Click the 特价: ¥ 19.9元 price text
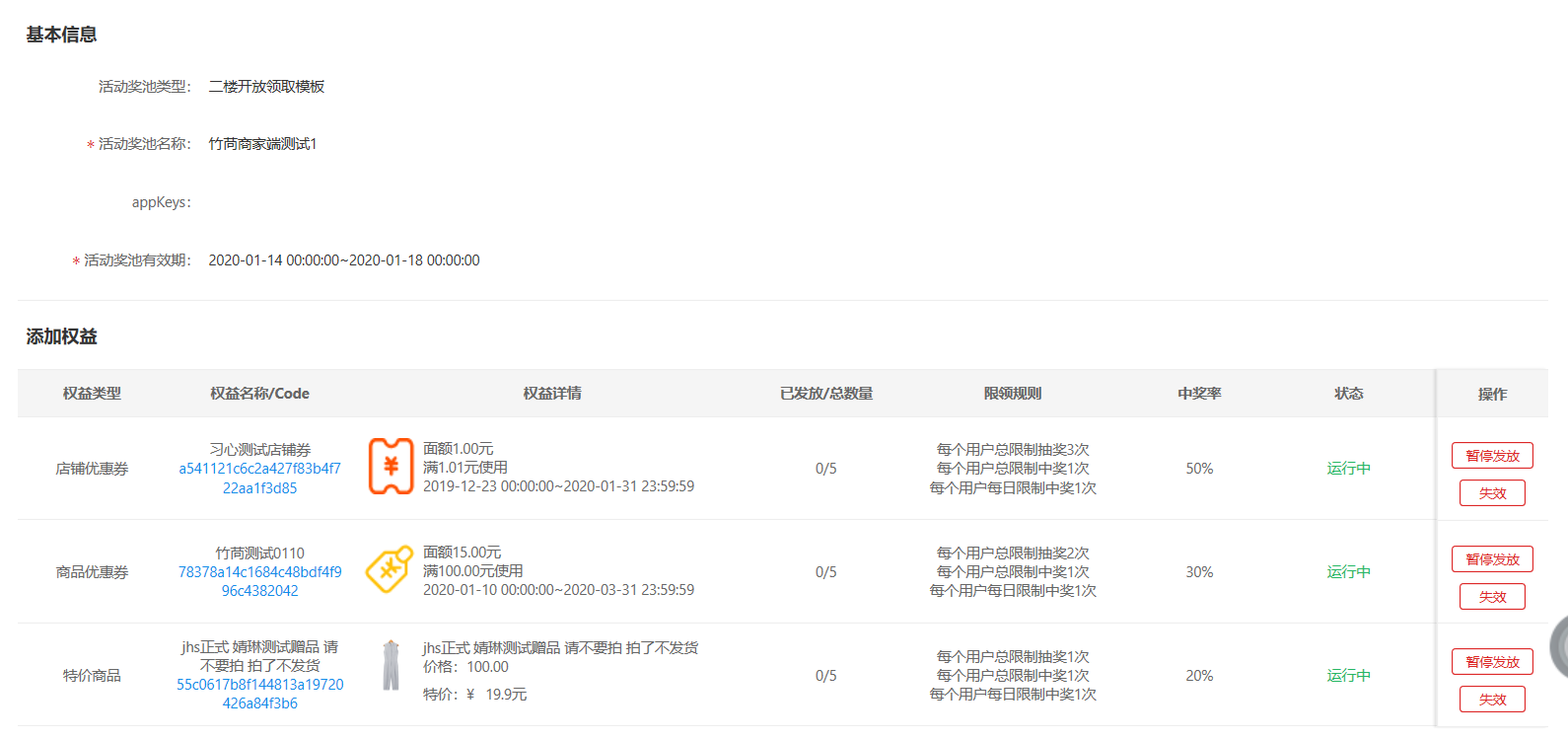Screen dimensions: 1568x739 (475, 695)
